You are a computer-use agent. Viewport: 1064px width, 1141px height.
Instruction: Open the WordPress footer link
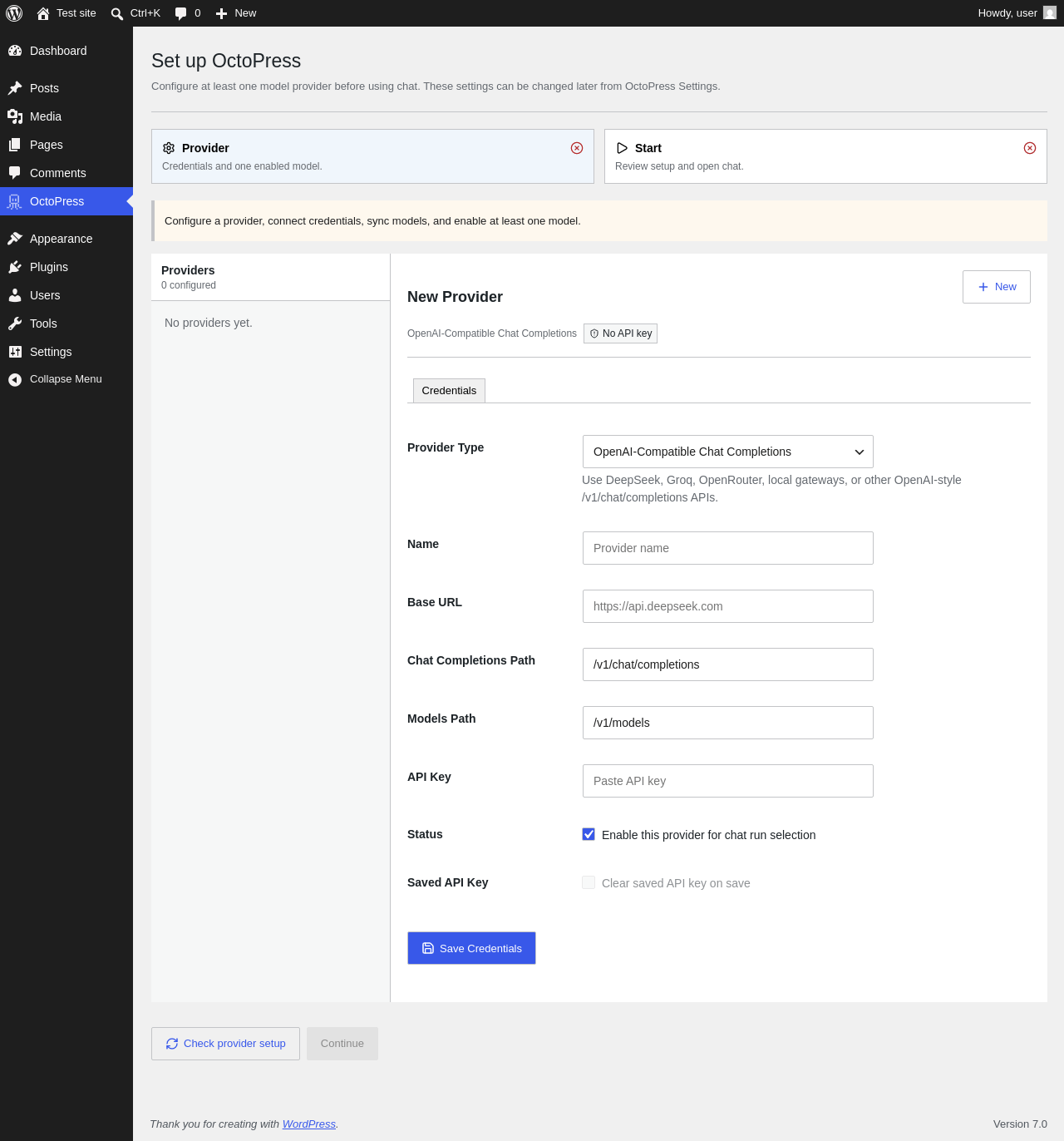tap(309, 1124)
